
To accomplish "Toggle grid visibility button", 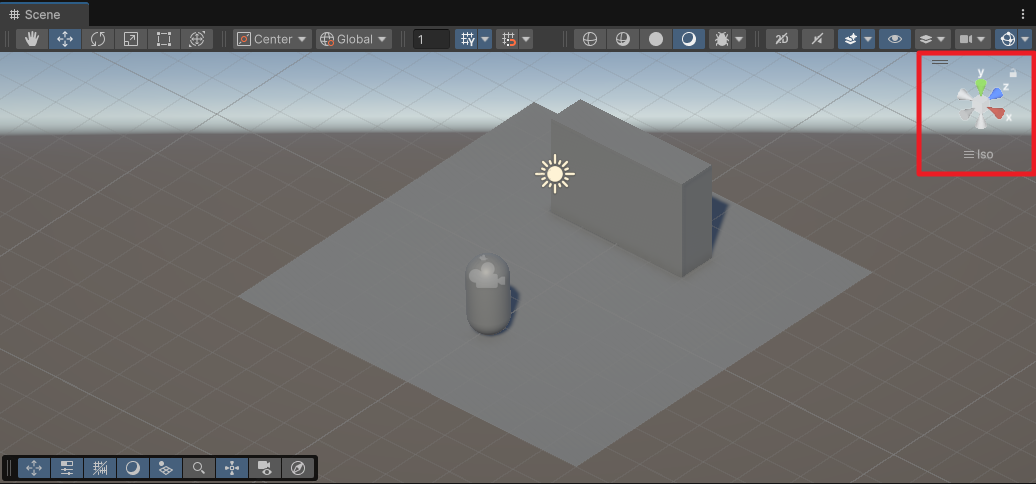I will click(467, 39).
